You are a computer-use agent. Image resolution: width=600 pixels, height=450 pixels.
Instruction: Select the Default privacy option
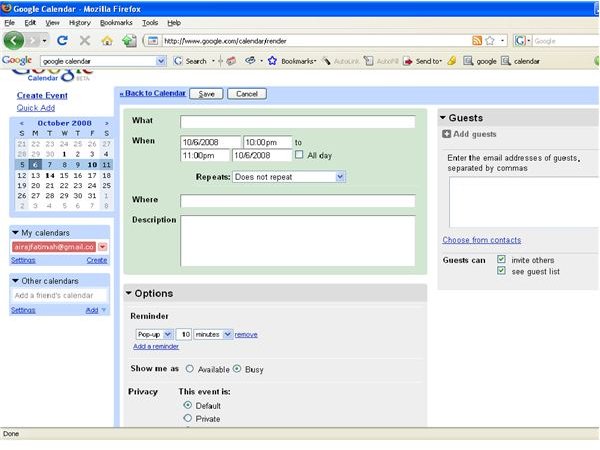tap(188, 405)
